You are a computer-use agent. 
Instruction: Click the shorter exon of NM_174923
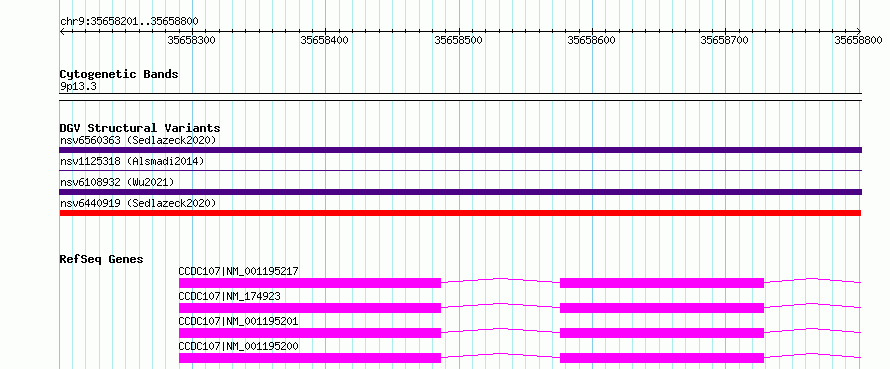[662, 308]
